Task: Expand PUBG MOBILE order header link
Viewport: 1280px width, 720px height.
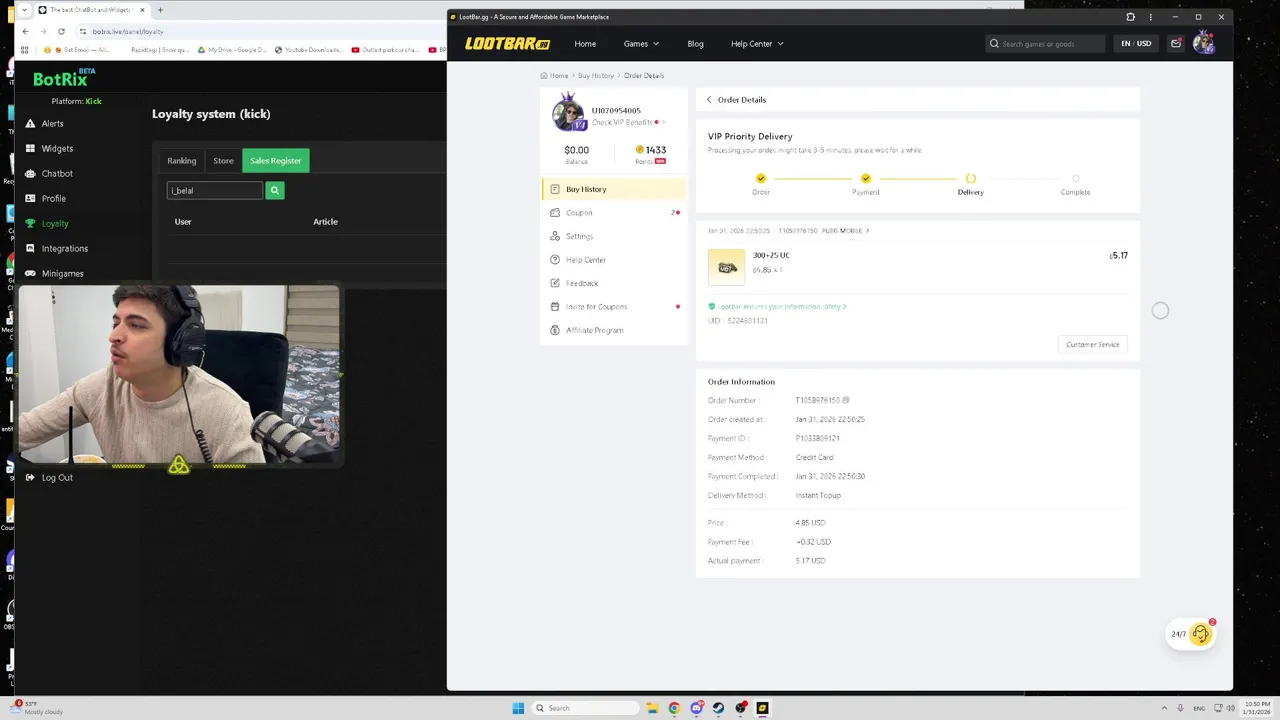Action: 845,231
